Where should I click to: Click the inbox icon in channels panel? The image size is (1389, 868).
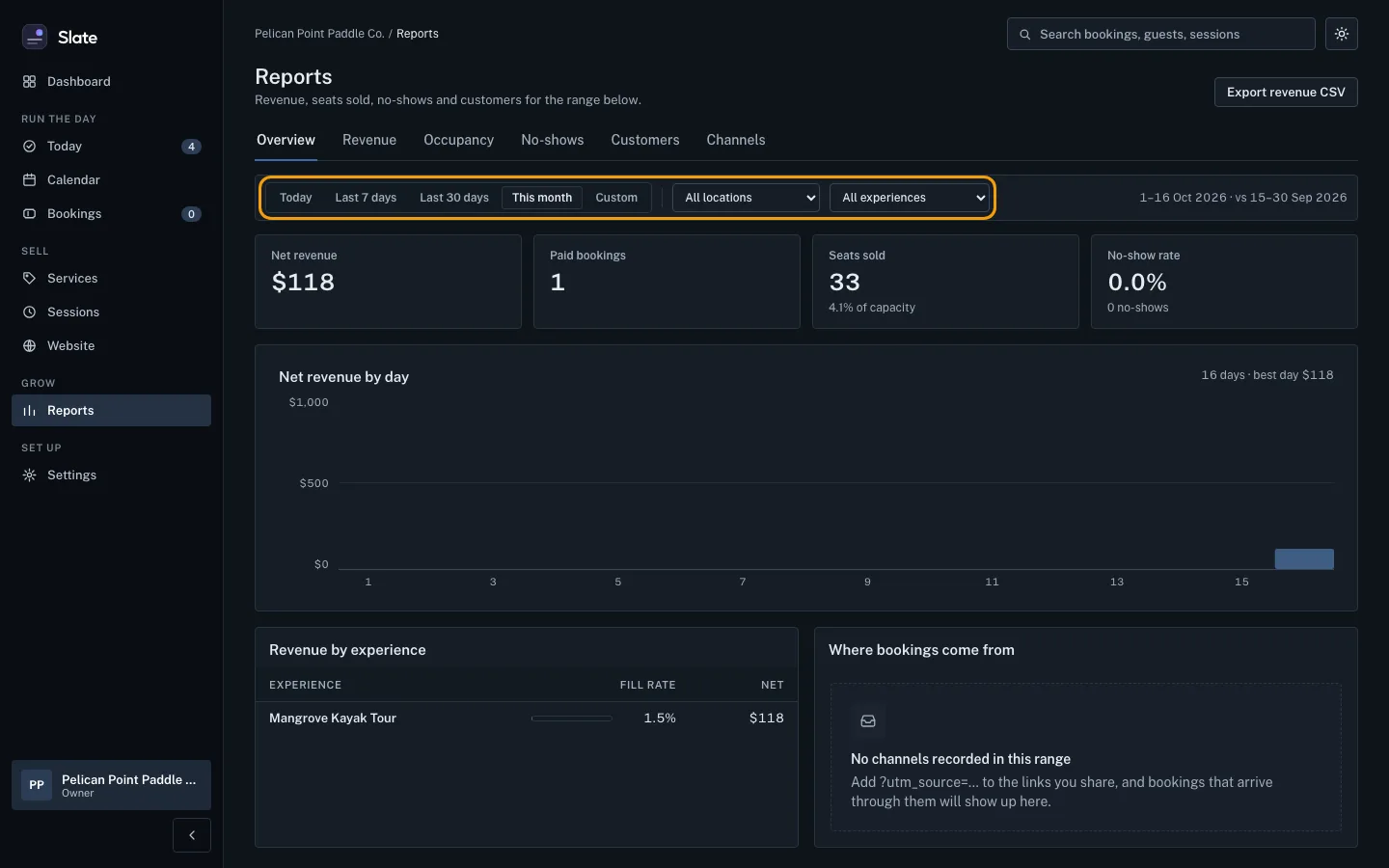point(868,721)
